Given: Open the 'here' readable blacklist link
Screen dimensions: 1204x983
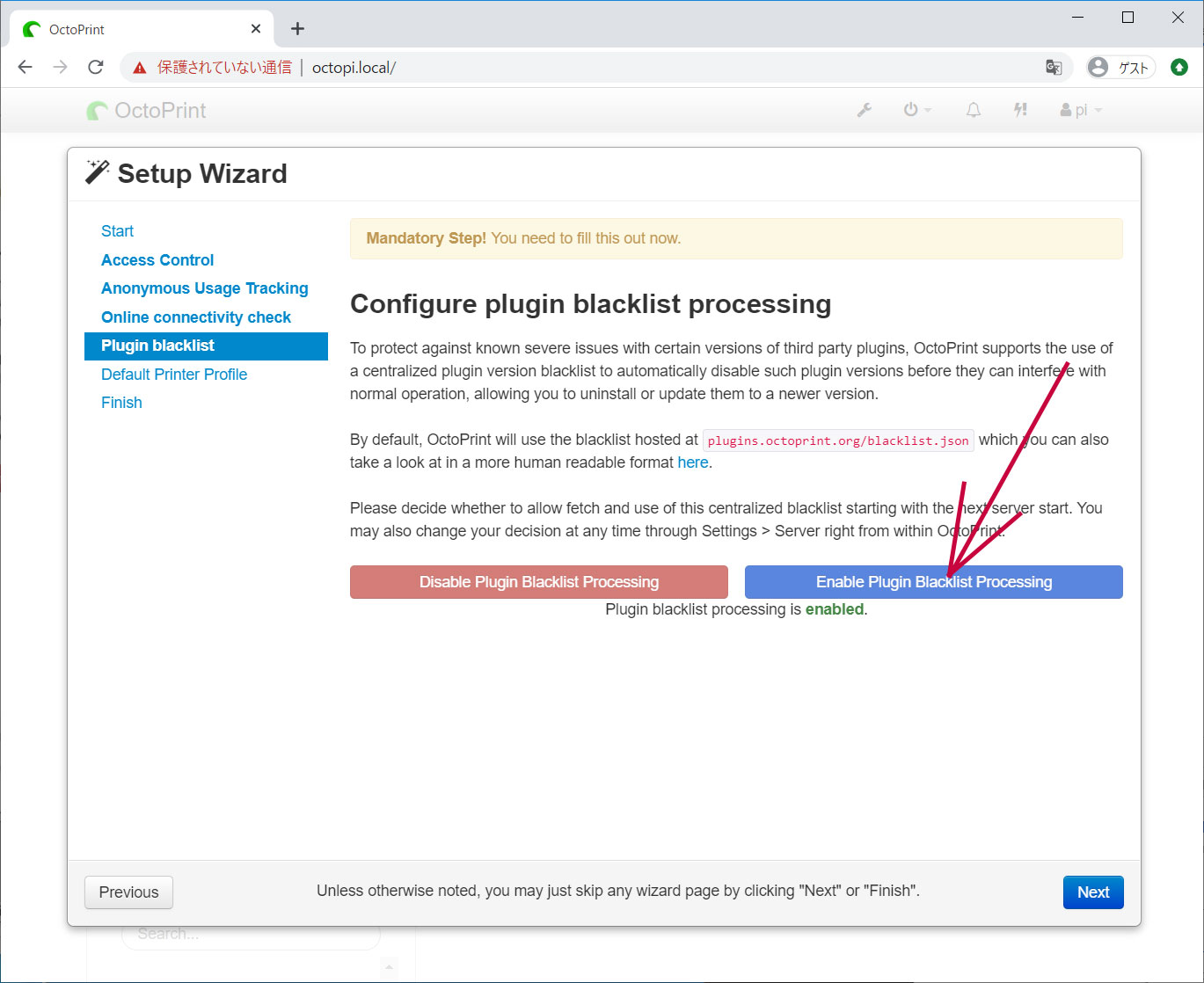Looking at the screenshot, I should click(x=693, y=462).
